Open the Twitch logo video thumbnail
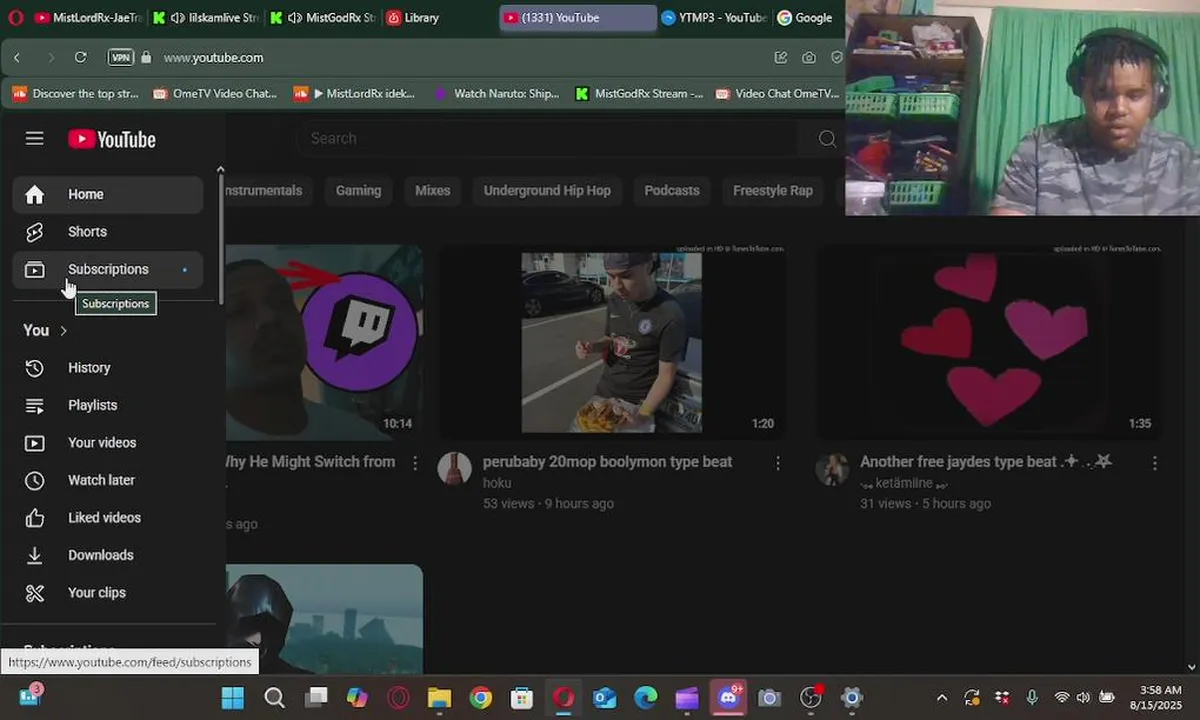 pos(324,342)
